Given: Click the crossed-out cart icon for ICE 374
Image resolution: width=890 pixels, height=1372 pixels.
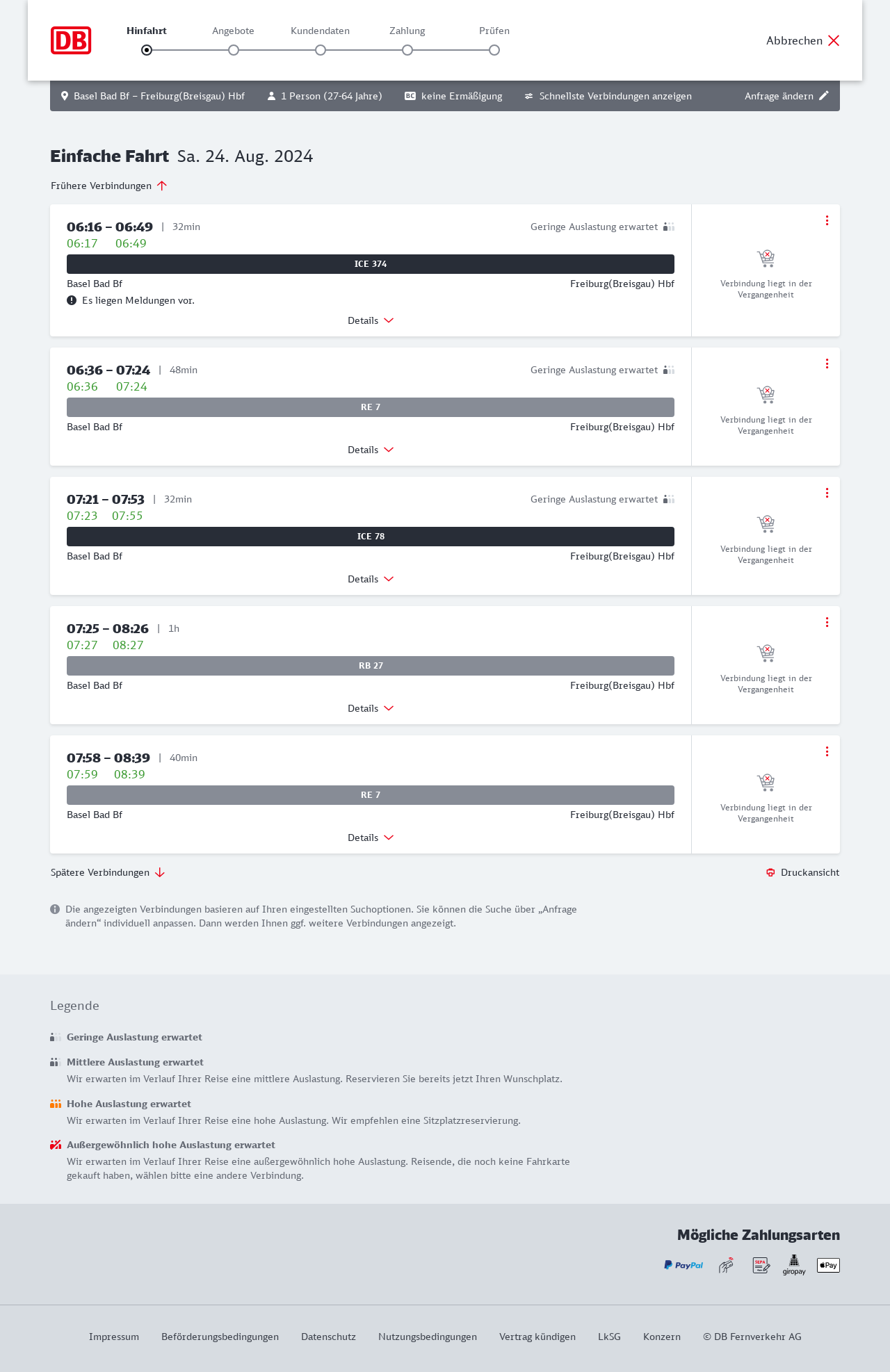Looking at the screenshot, I should tap(766, 259).
